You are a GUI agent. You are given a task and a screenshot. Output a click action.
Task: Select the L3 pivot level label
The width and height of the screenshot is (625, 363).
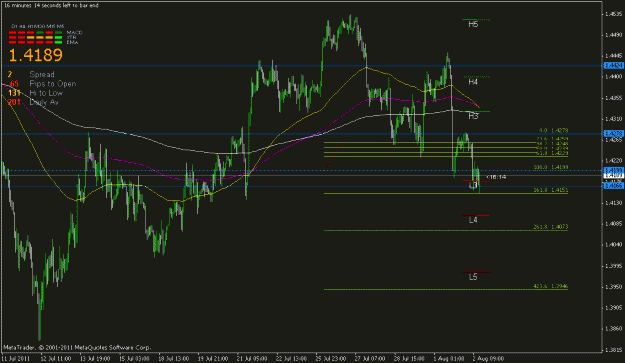coord(473,185)
